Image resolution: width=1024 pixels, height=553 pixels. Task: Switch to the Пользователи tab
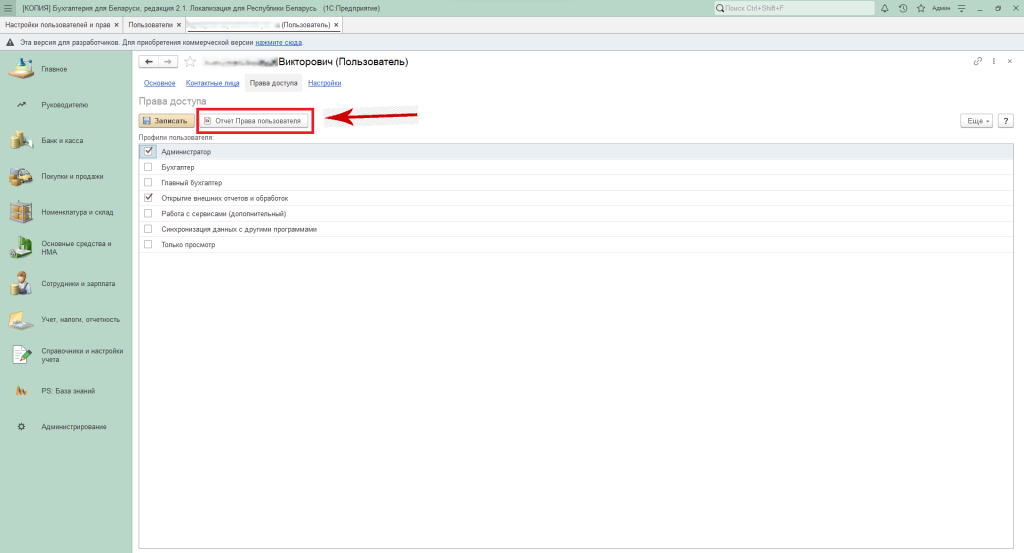tap(151, 24)
